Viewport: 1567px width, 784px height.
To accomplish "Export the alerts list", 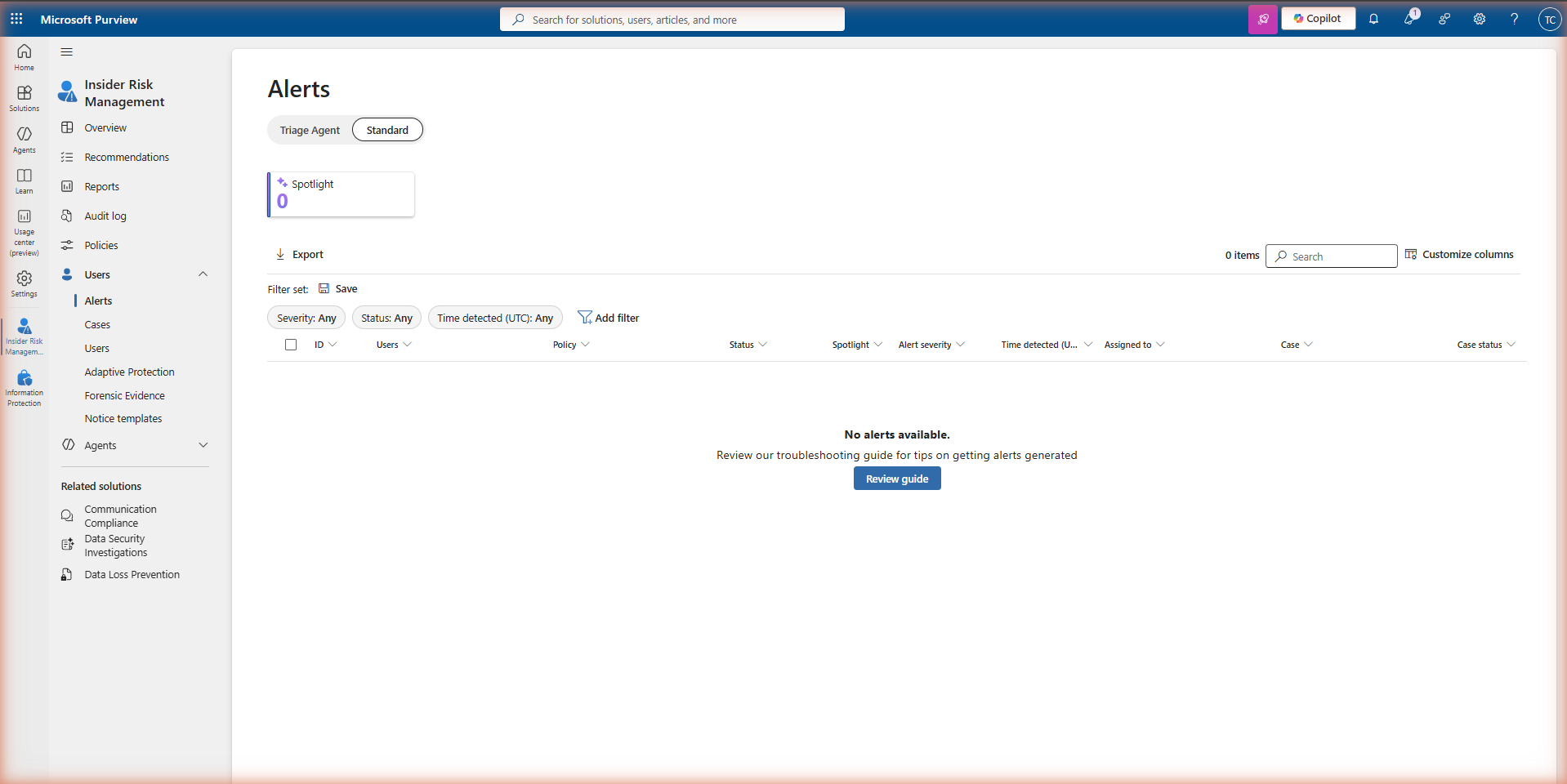I will [x=299, y=254].
